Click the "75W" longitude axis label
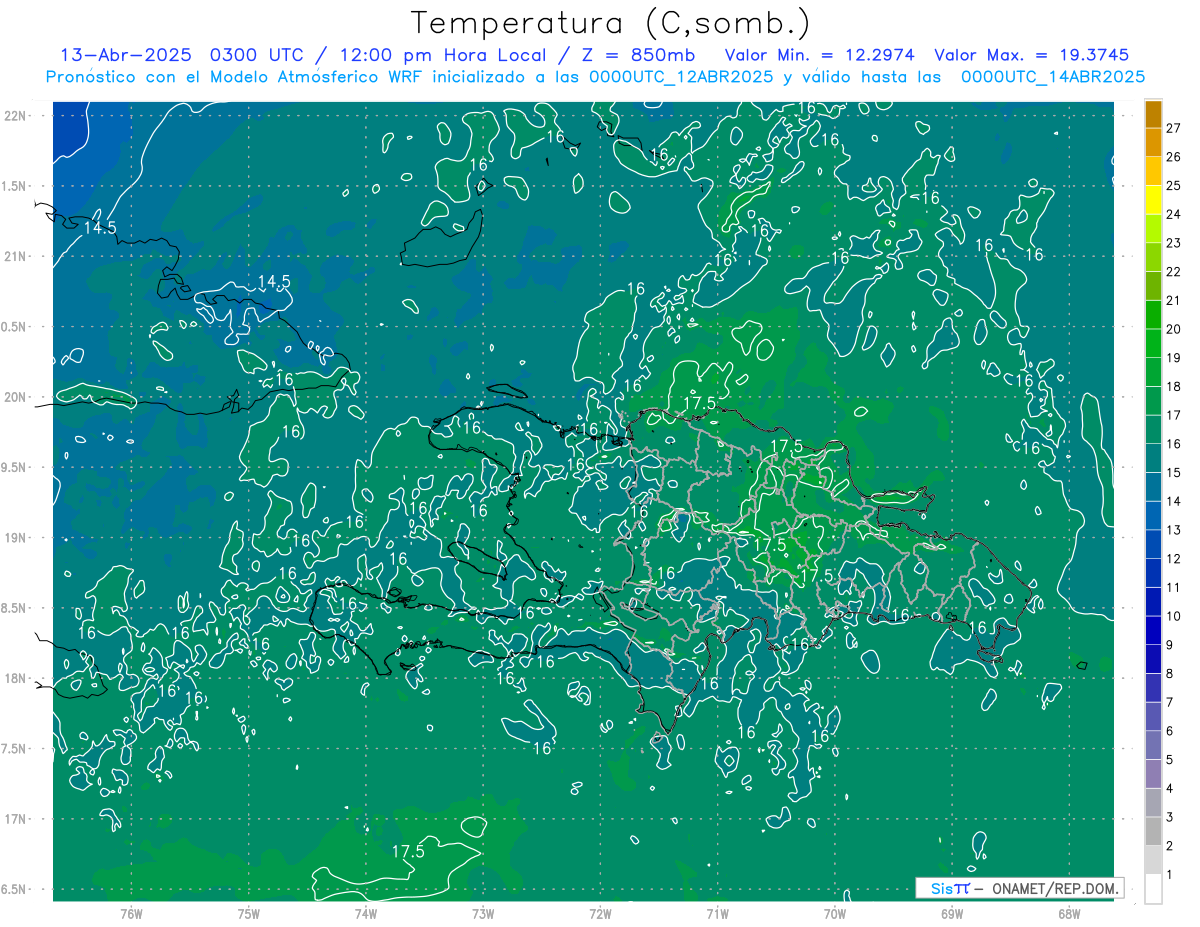 pos(249,914)
